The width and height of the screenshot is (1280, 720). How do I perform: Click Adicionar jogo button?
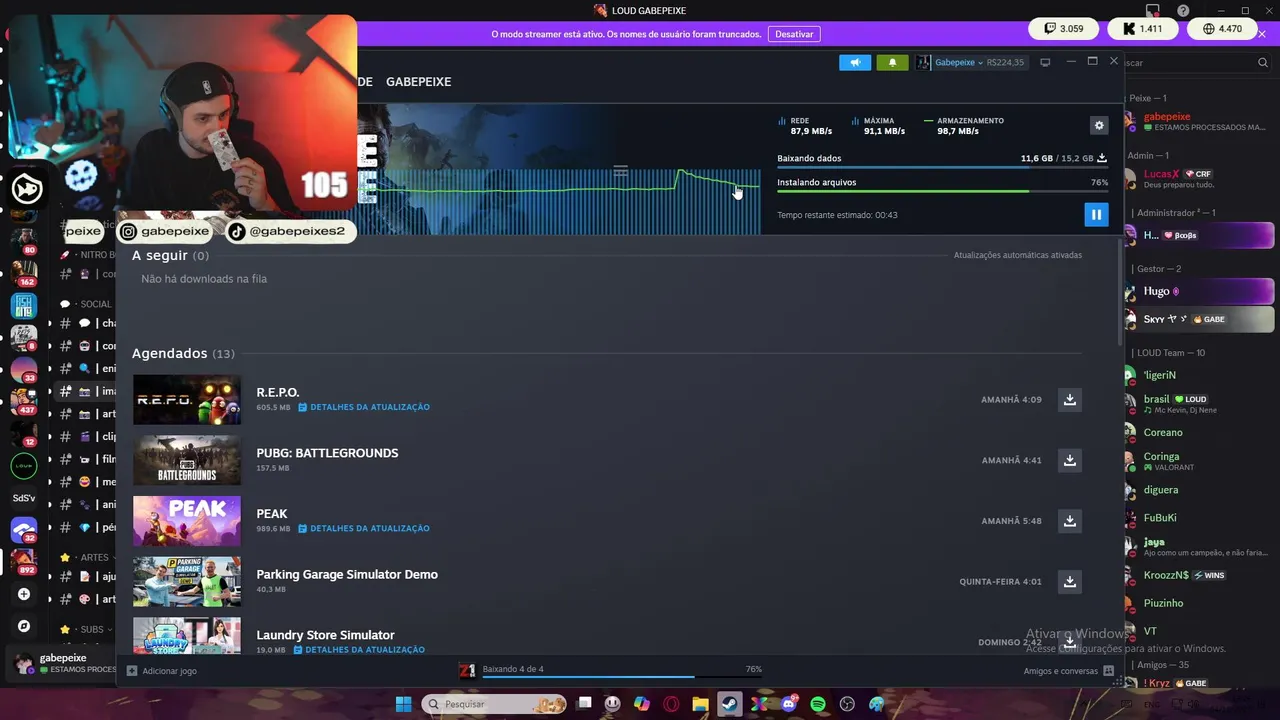pyautogui.click(x=162, y=671)
